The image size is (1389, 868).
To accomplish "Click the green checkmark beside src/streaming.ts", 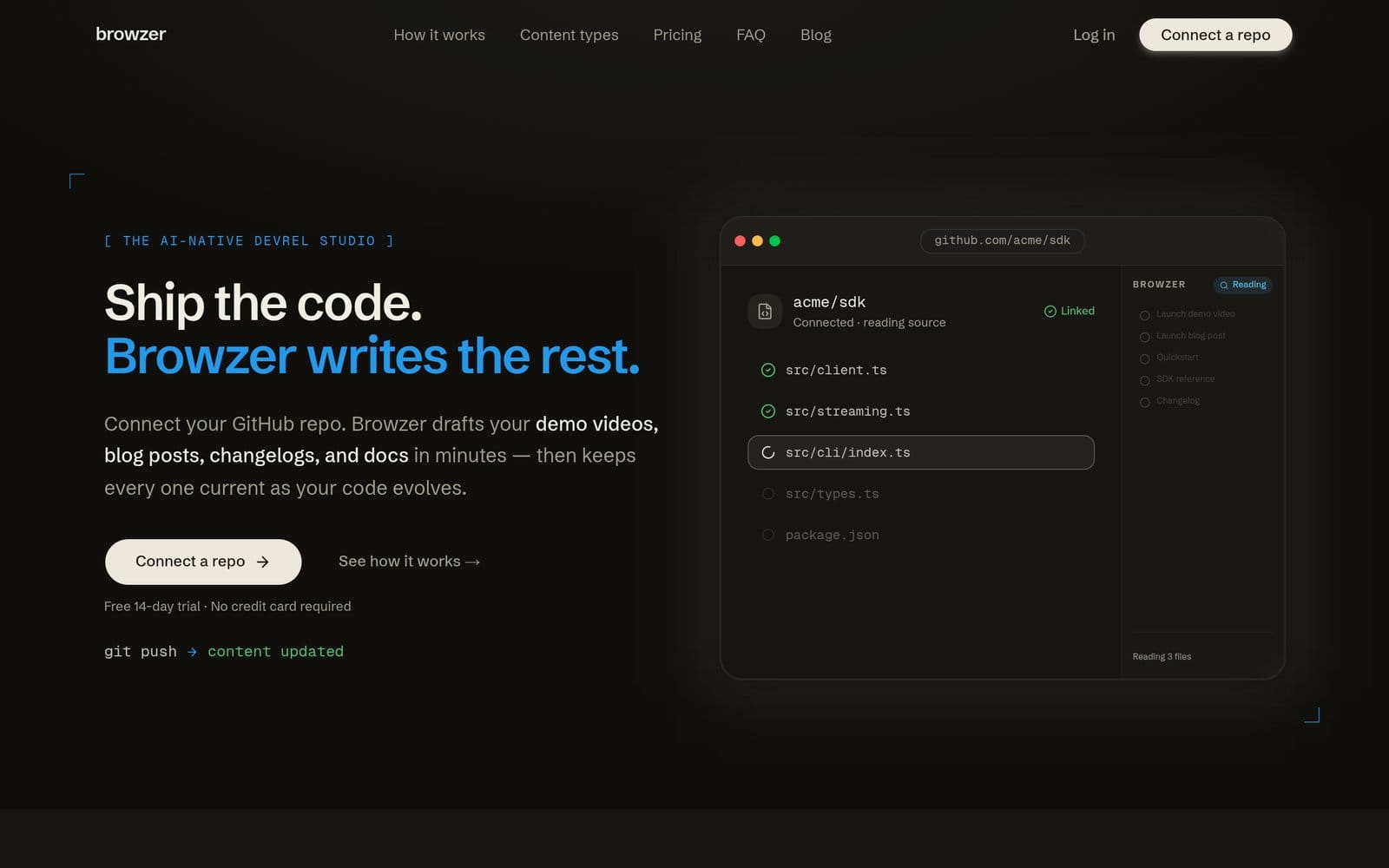I will tap(768, 411).
